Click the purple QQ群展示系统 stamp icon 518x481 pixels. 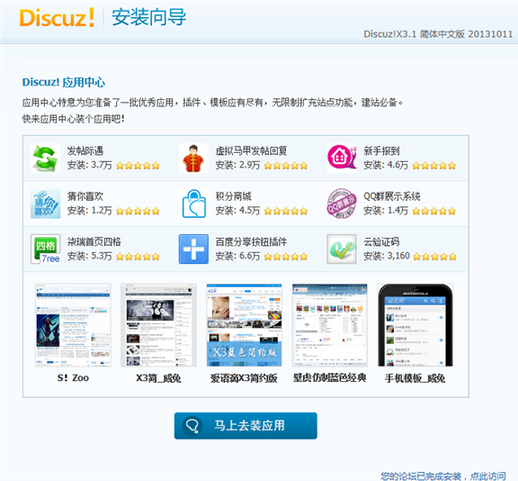342,203
